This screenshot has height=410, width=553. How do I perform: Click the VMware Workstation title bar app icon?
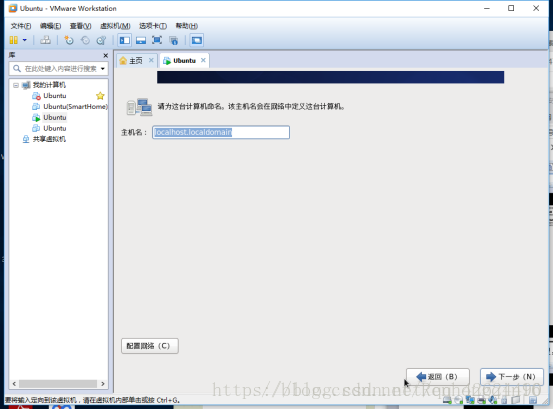coord(13,8)
